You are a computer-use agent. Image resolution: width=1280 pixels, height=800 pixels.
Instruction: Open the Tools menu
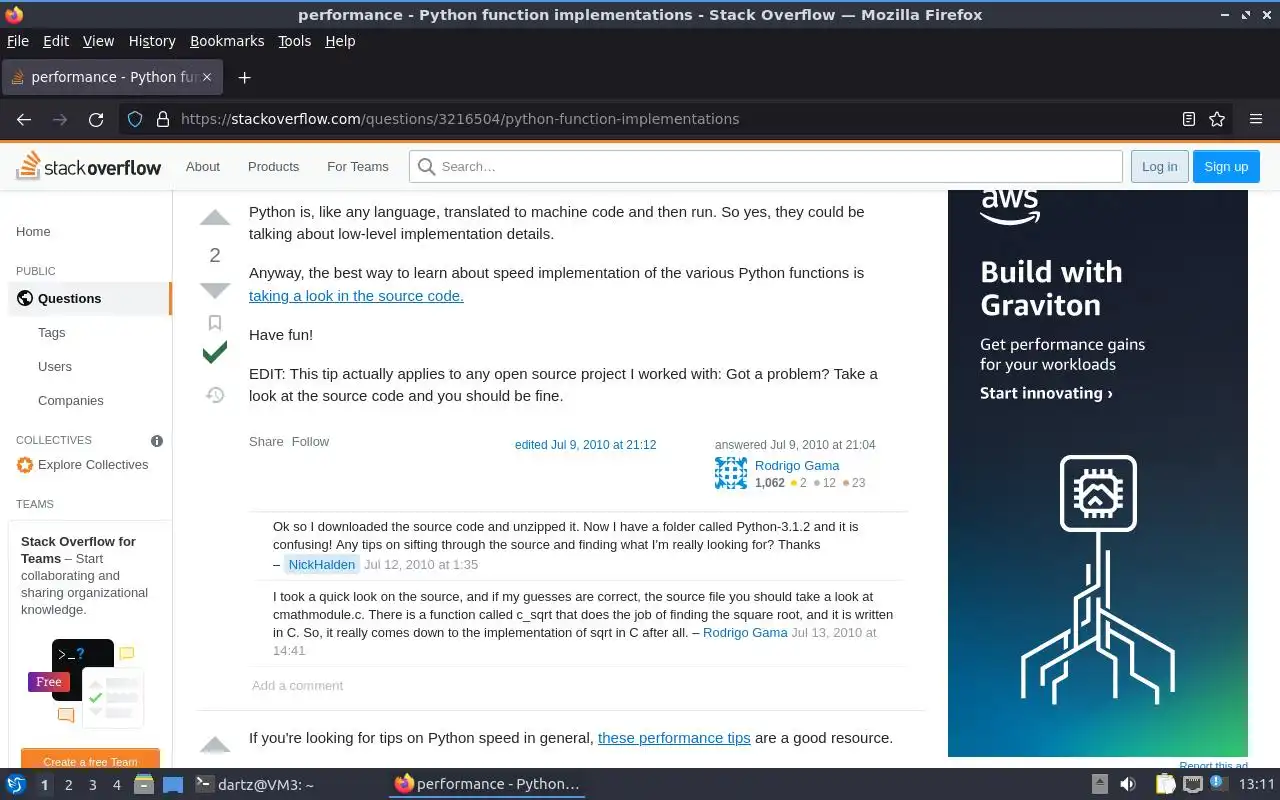295,41
